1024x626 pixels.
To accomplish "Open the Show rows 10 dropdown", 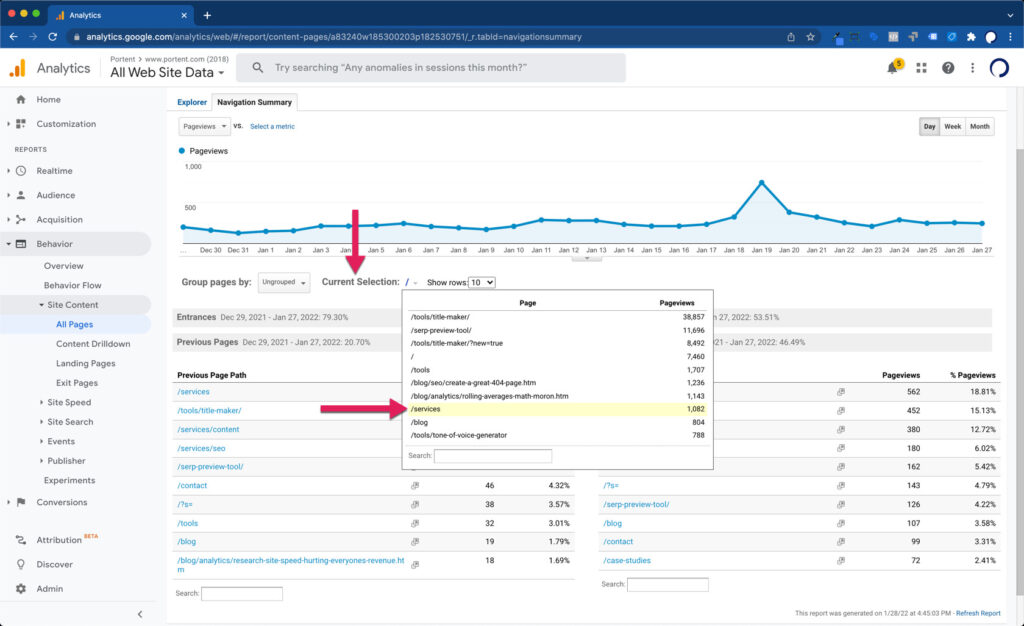I will pos(482,282).
